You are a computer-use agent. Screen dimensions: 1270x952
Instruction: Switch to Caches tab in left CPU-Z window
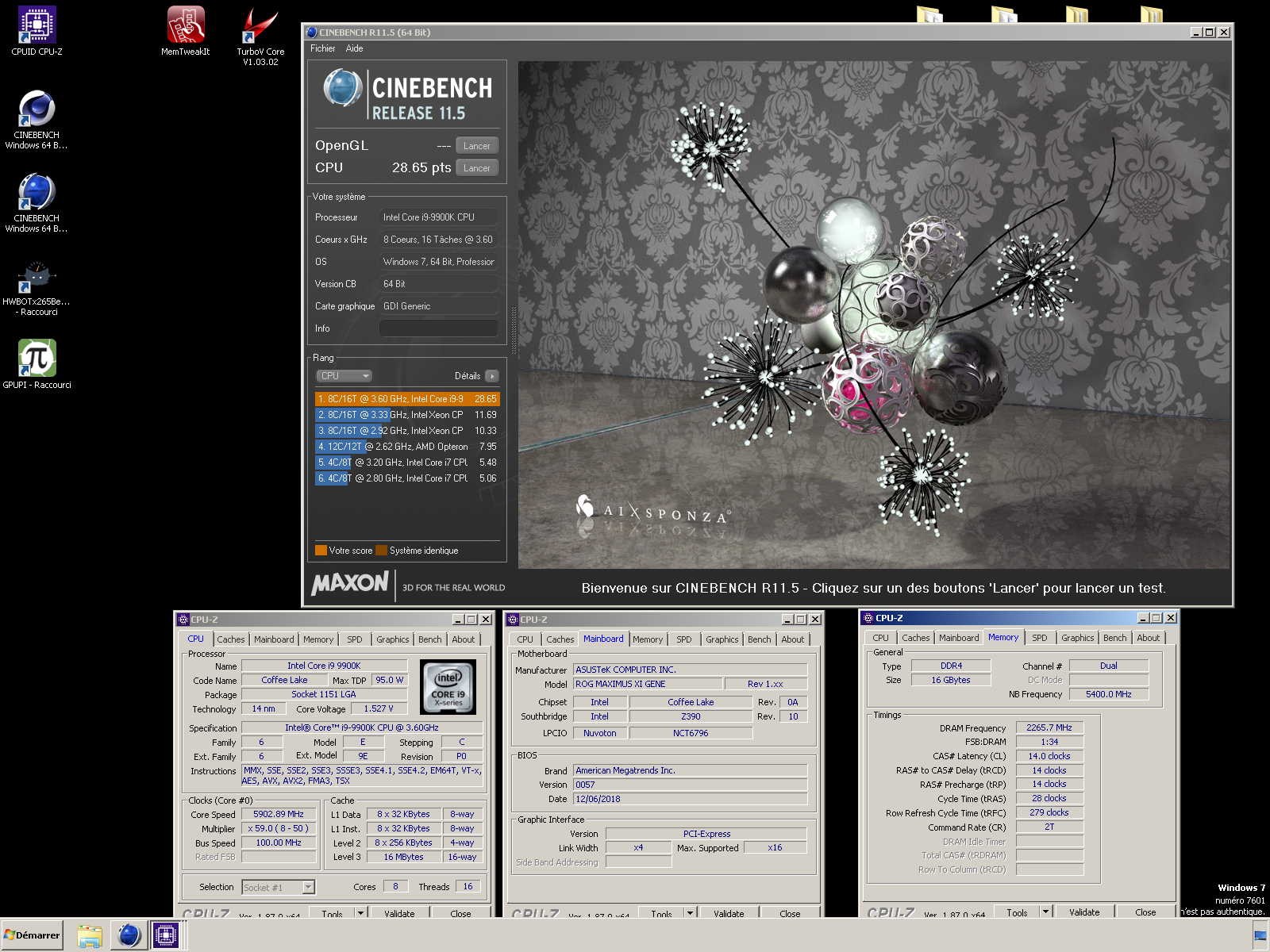tap(231, 639)
